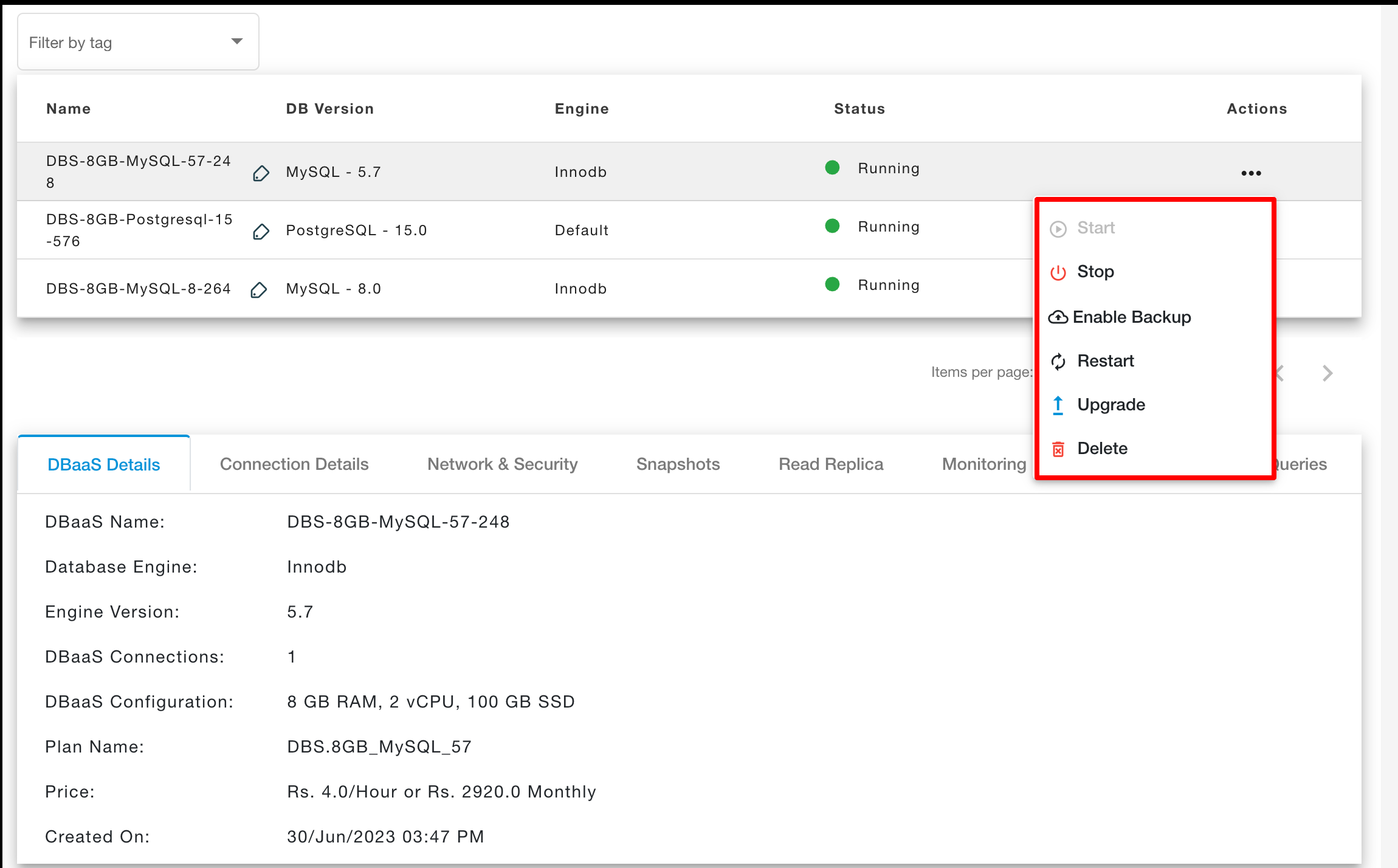Click Running status of MySQL 8.0 row

point(889,285)
